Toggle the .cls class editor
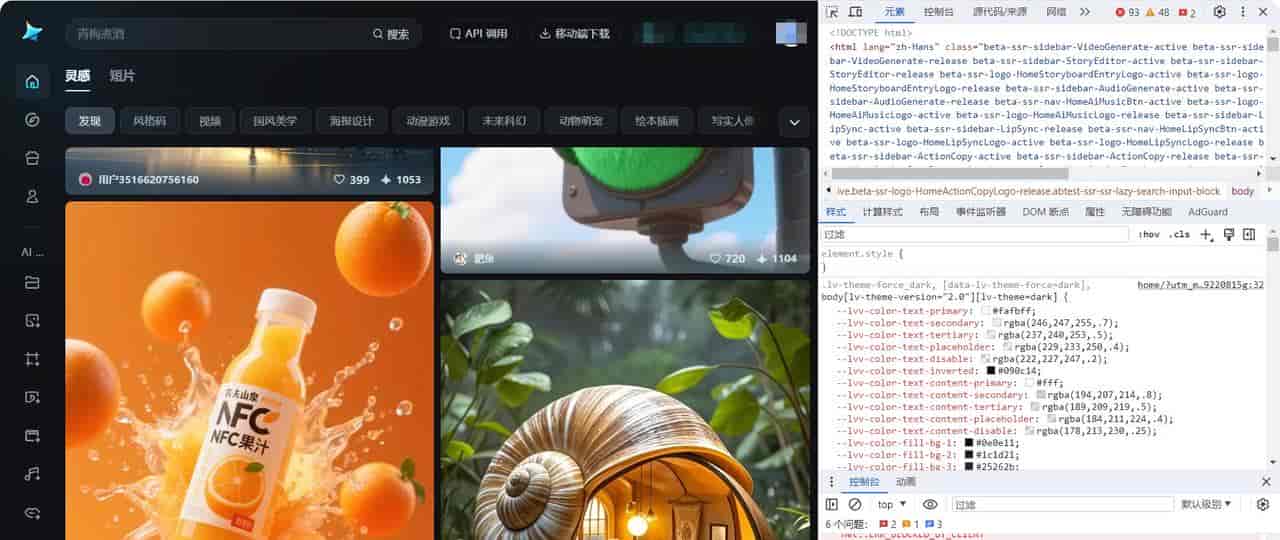Screen dimensions: 1280x540 click(1179, 234)
